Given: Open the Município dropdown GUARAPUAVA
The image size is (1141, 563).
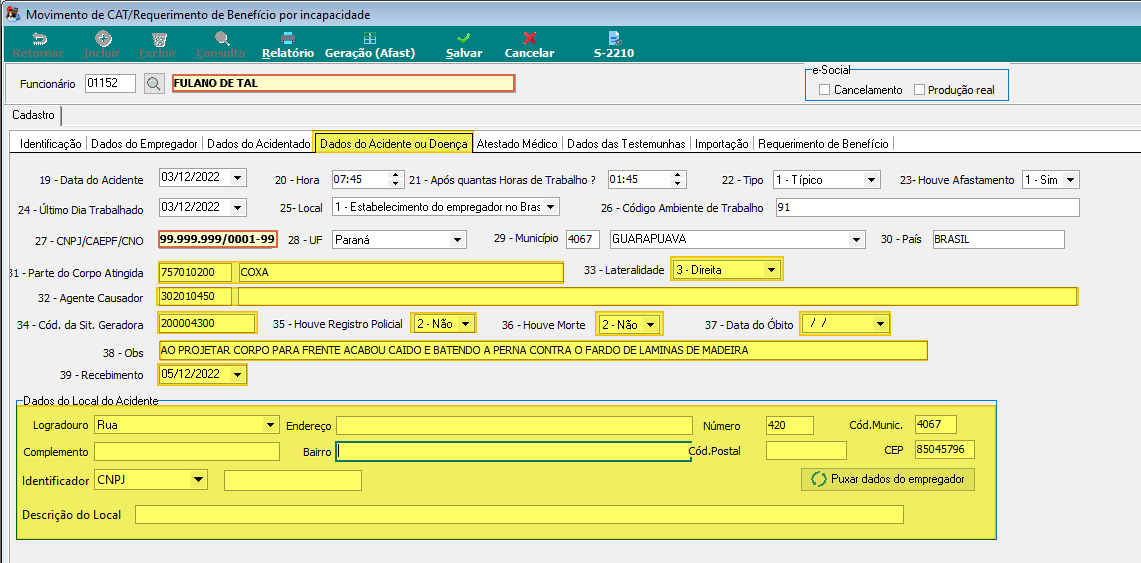Looking at the screenshot, I should click(857, 239).
